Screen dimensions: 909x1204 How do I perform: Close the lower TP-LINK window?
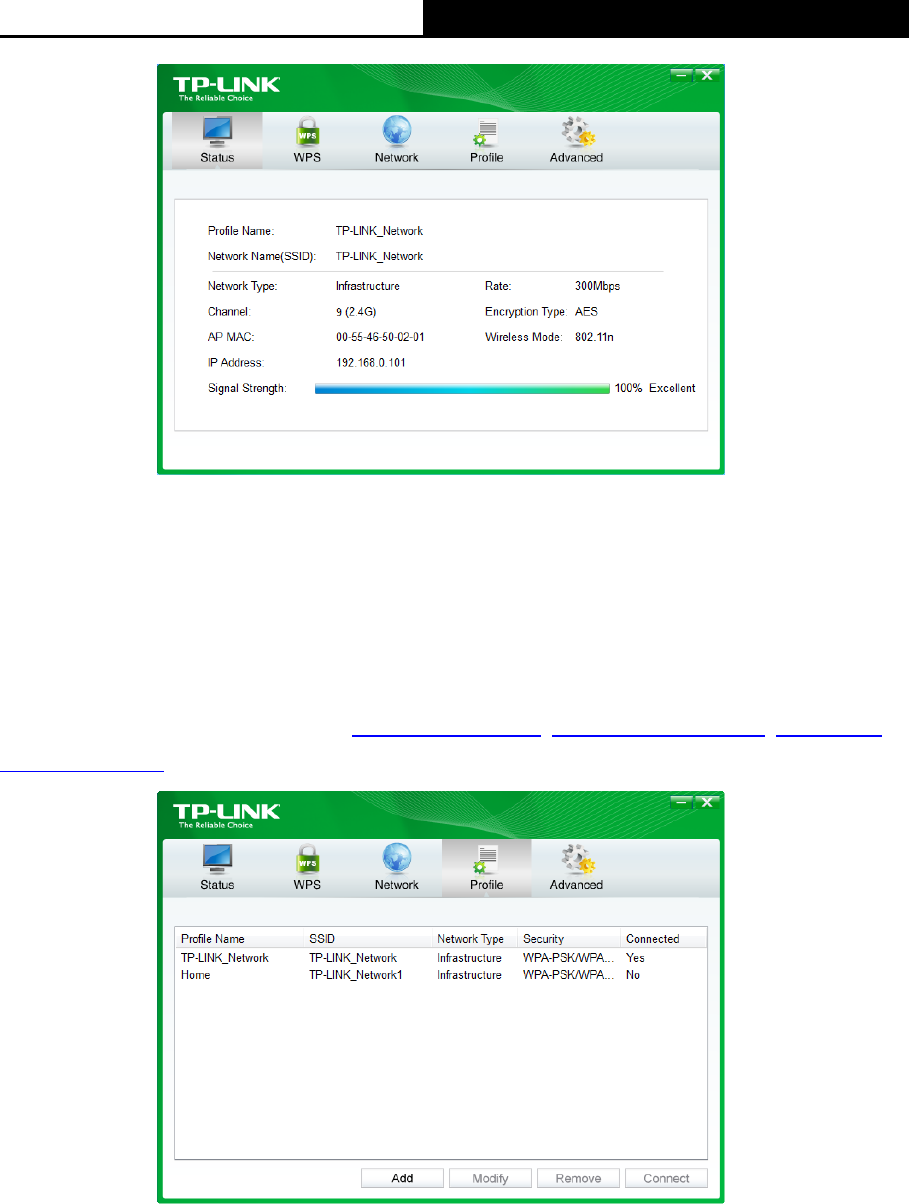click(x=706, y=802)
